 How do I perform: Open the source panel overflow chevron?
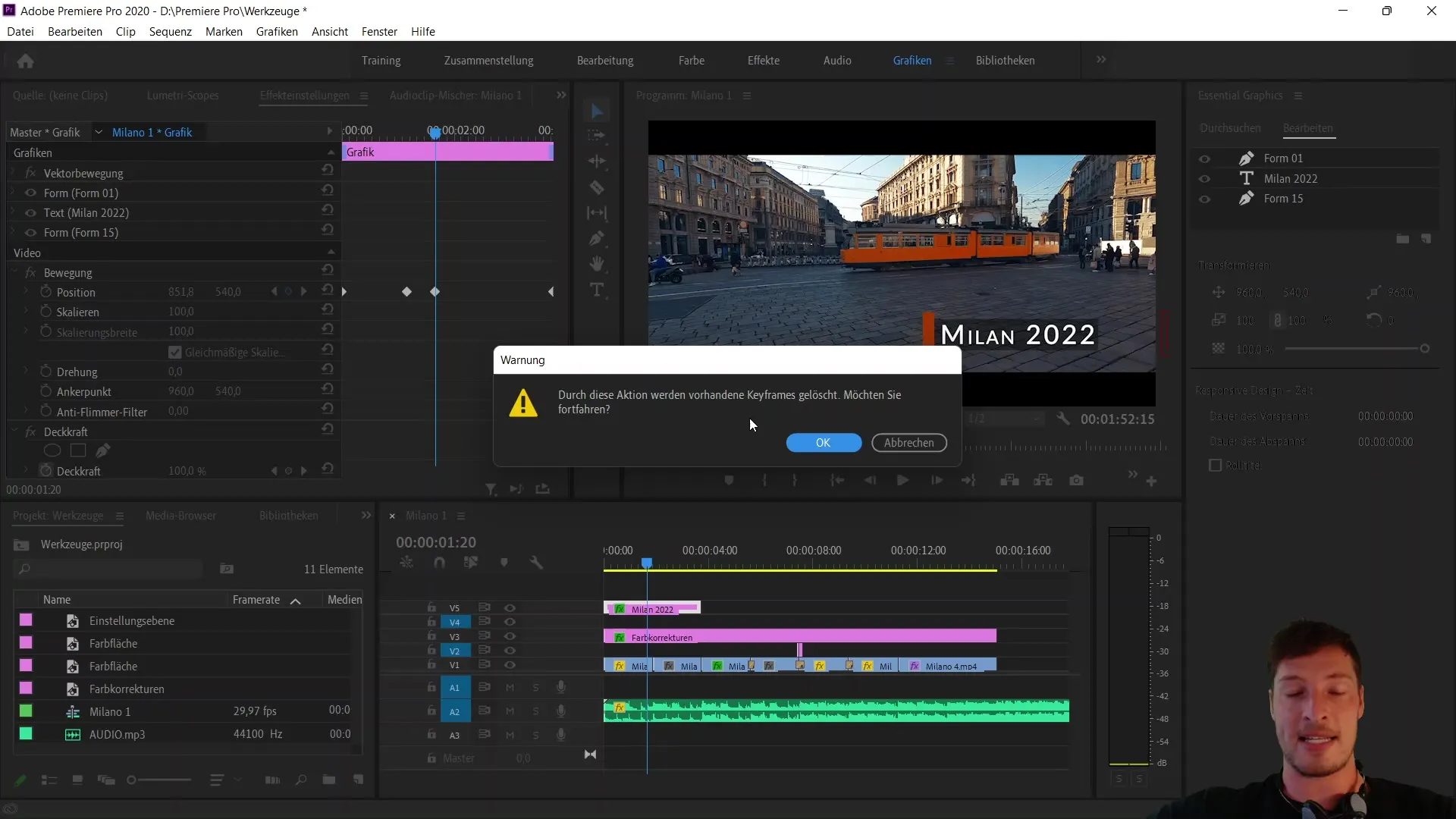pos(561,96)
